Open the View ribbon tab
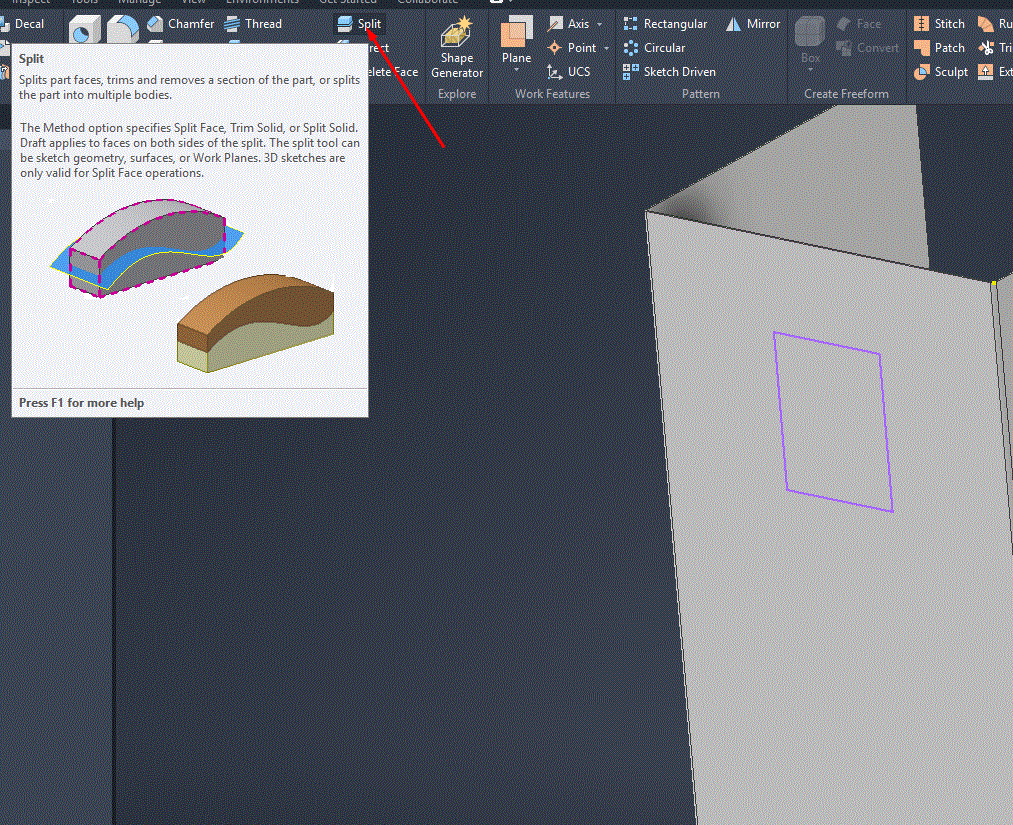This screenshot has height=825, width=1013. tap(194, 2)
